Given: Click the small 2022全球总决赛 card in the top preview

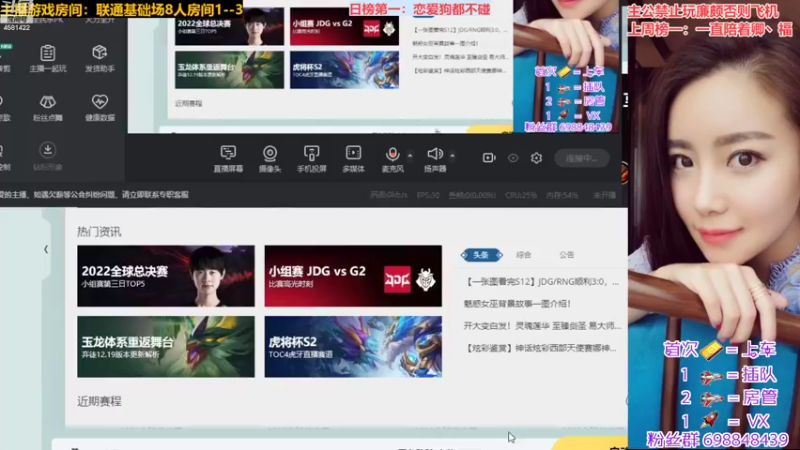Looking at the screenshot, I should [229, 27].
